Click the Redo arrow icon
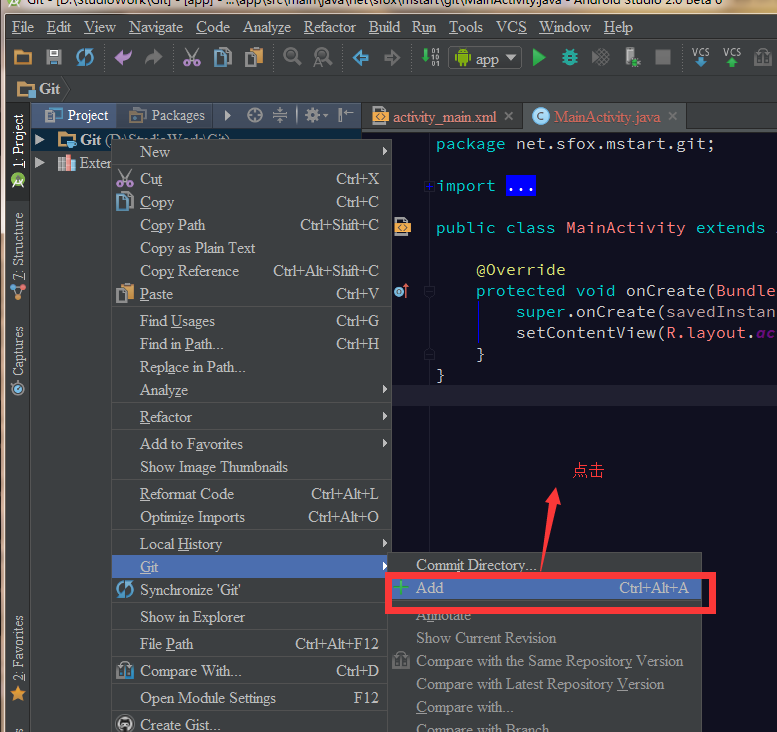This screenshot has width=777, height=732. pos(154,58)
